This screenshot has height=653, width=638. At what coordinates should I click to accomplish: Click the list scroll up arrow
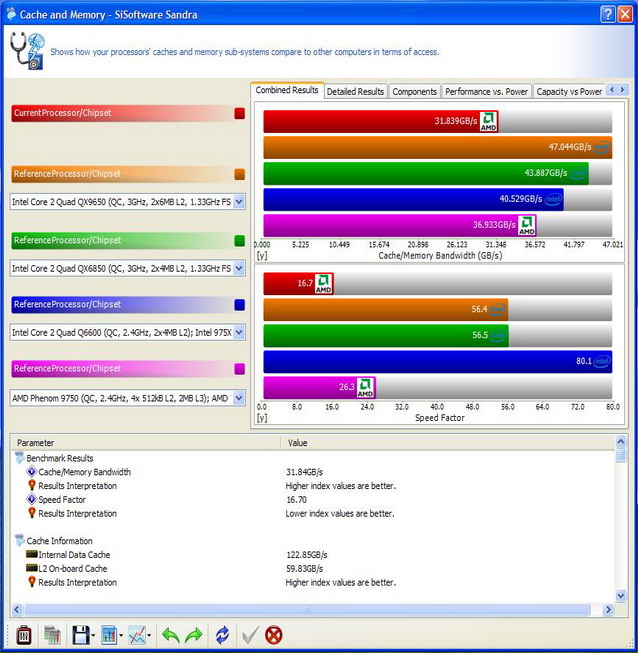[621, 441]
